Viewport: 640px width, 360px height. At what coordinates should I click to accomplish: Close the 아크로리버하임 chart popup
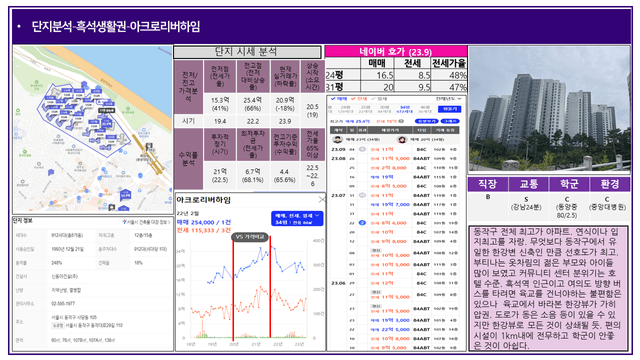tap(322, 199)
